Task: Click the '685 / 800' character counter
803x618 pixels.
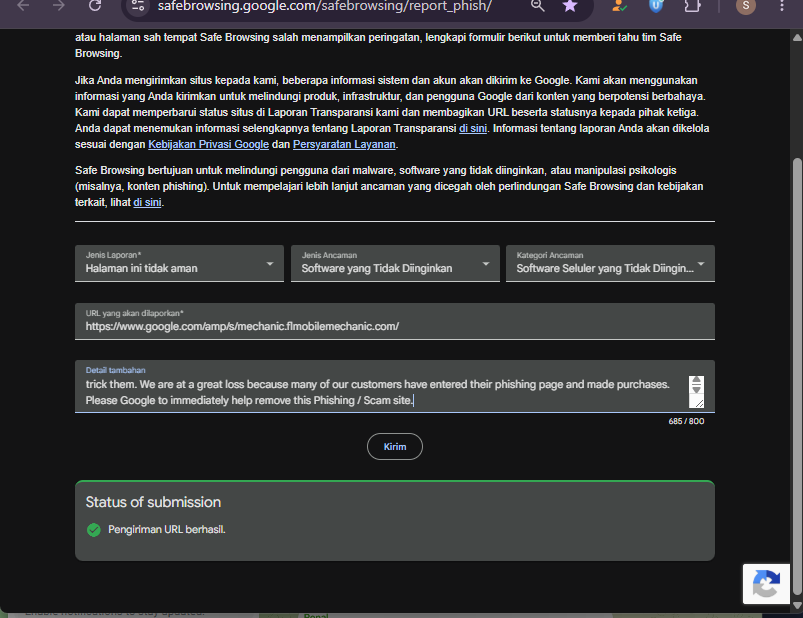Action: pos(686,421)
